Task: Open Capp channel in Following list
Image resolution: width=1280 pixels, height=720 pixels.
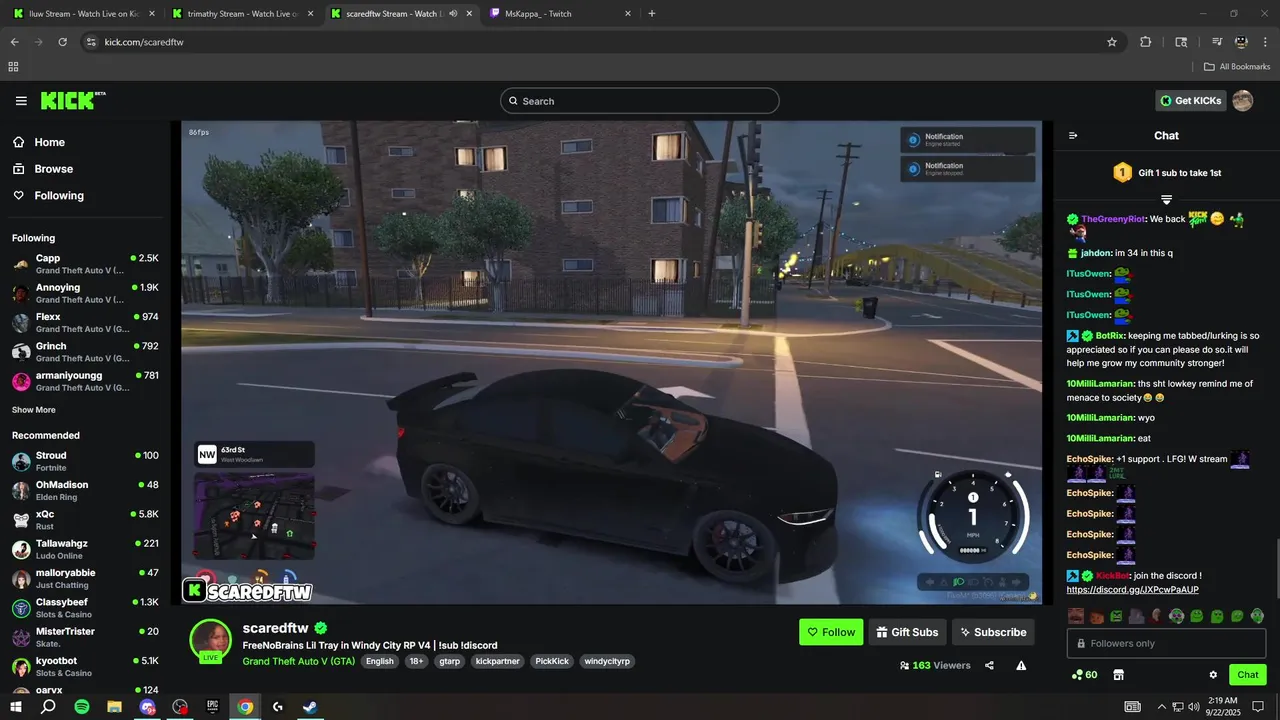Action: pyautogui.click(x=85, y=264)
